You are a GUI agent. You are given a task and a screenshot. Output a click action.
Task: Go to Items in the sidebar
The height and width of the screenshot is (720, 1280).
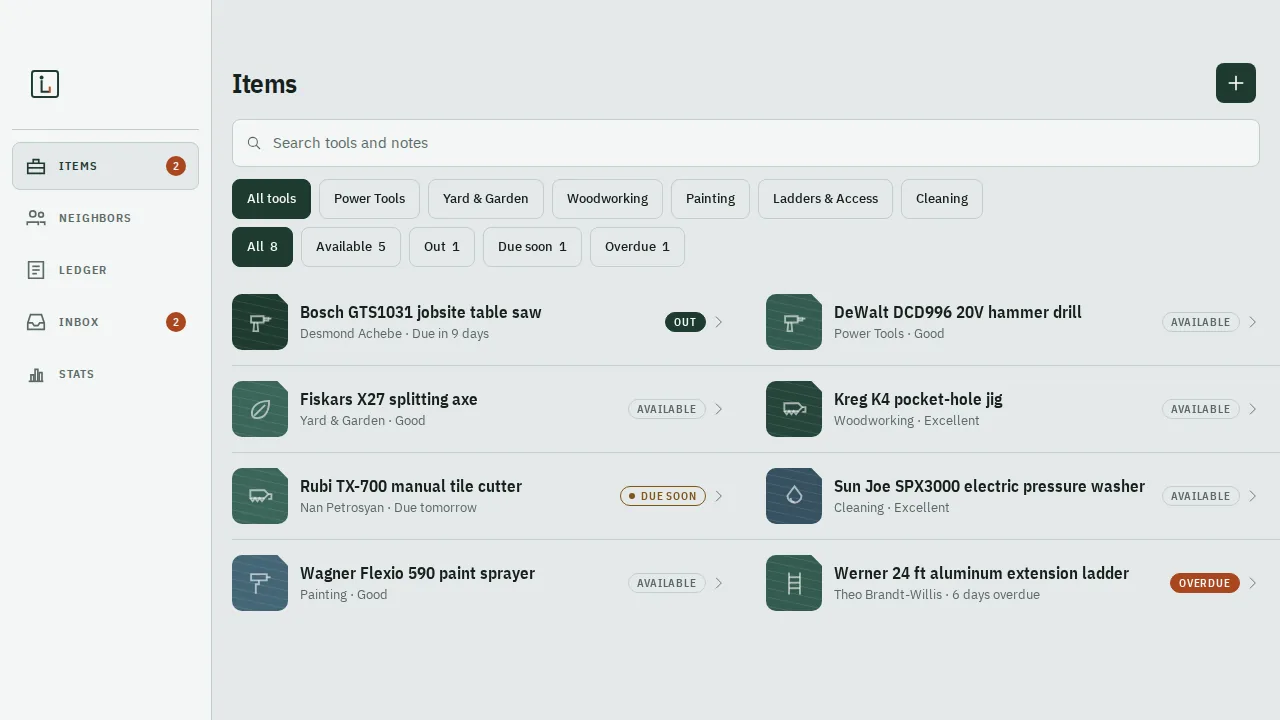coord(105,166)
